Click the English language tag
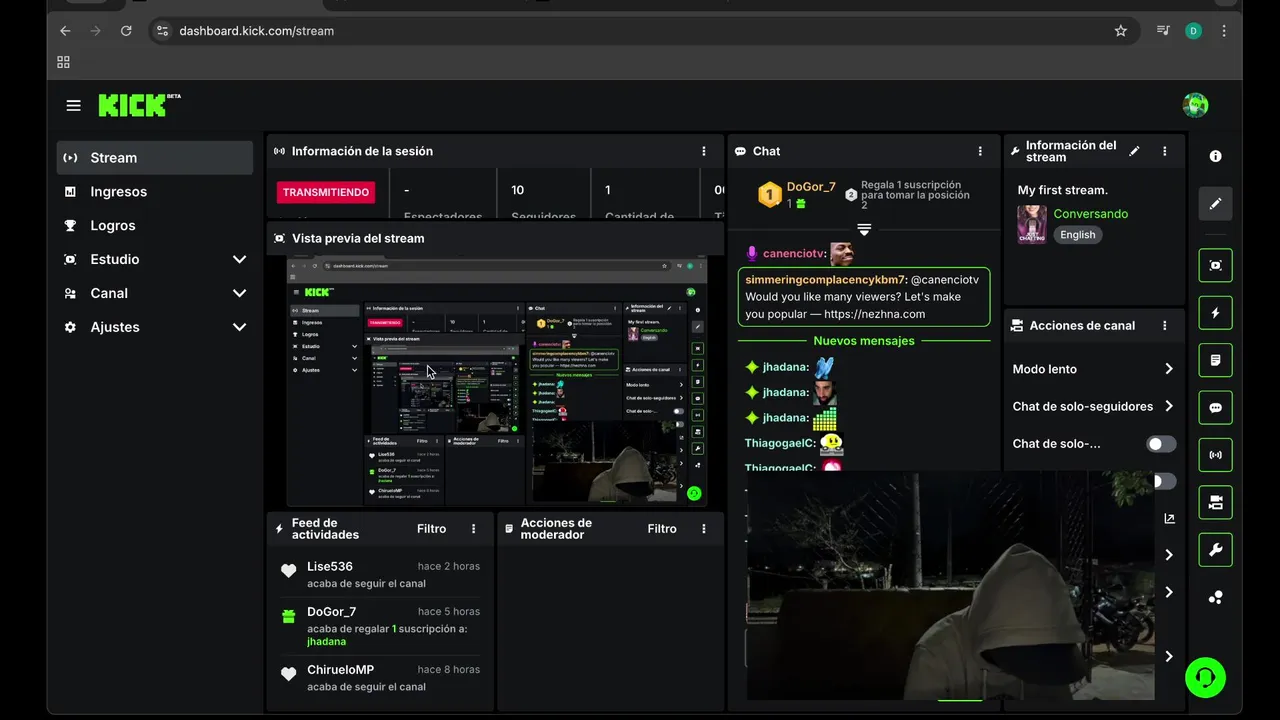The width and height of the screenshot is (1280, 720). [x=1078, y=235]
